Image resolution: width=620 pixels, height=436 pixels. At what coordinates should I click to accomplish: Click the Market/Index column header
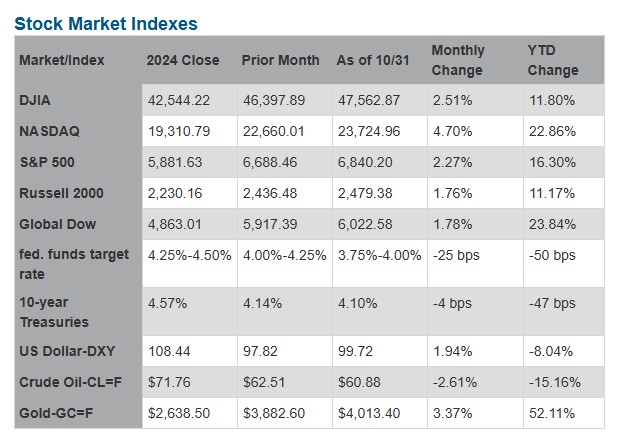[62, 60]
